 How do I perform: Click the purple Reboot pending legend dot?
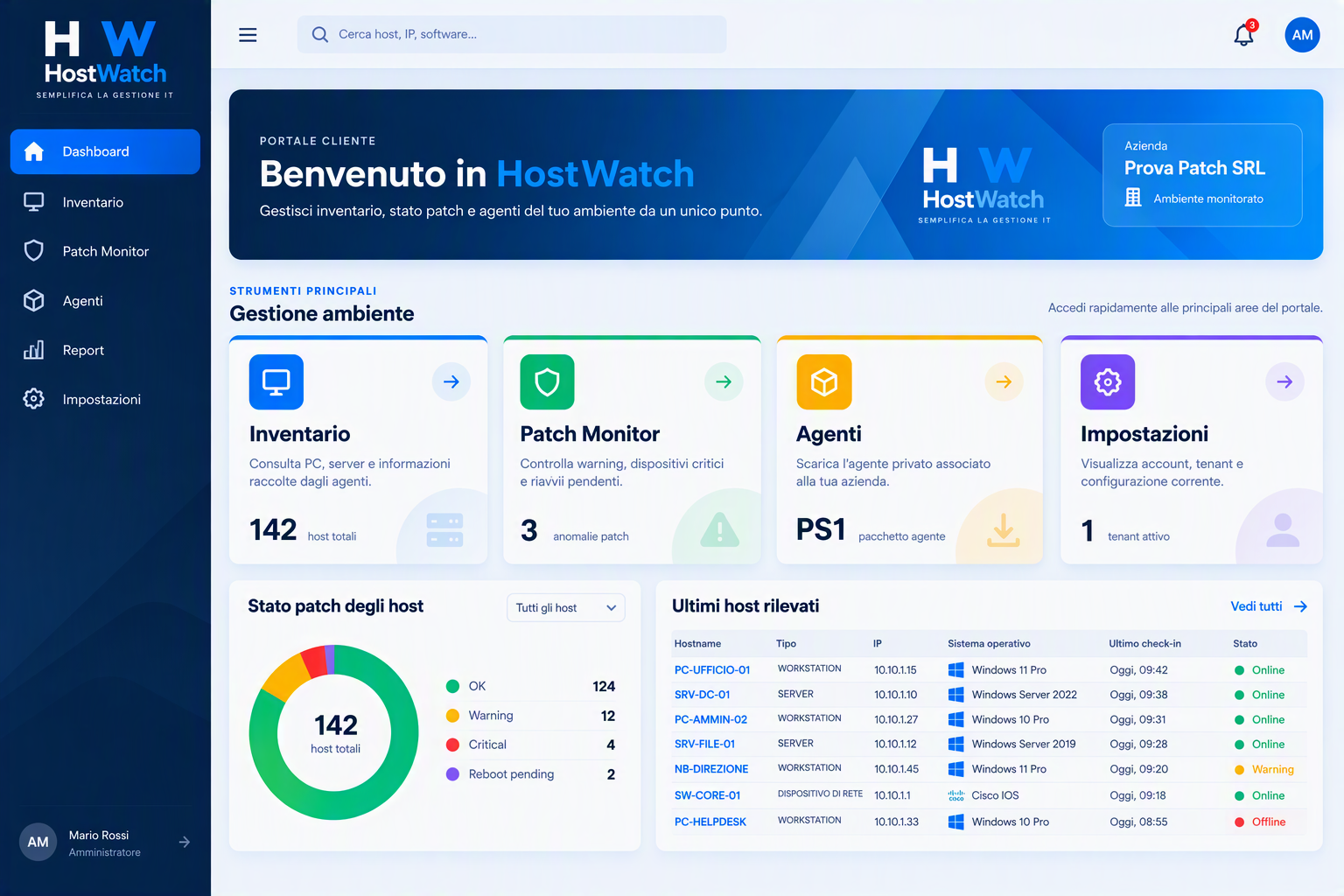[x=452, y=774]
